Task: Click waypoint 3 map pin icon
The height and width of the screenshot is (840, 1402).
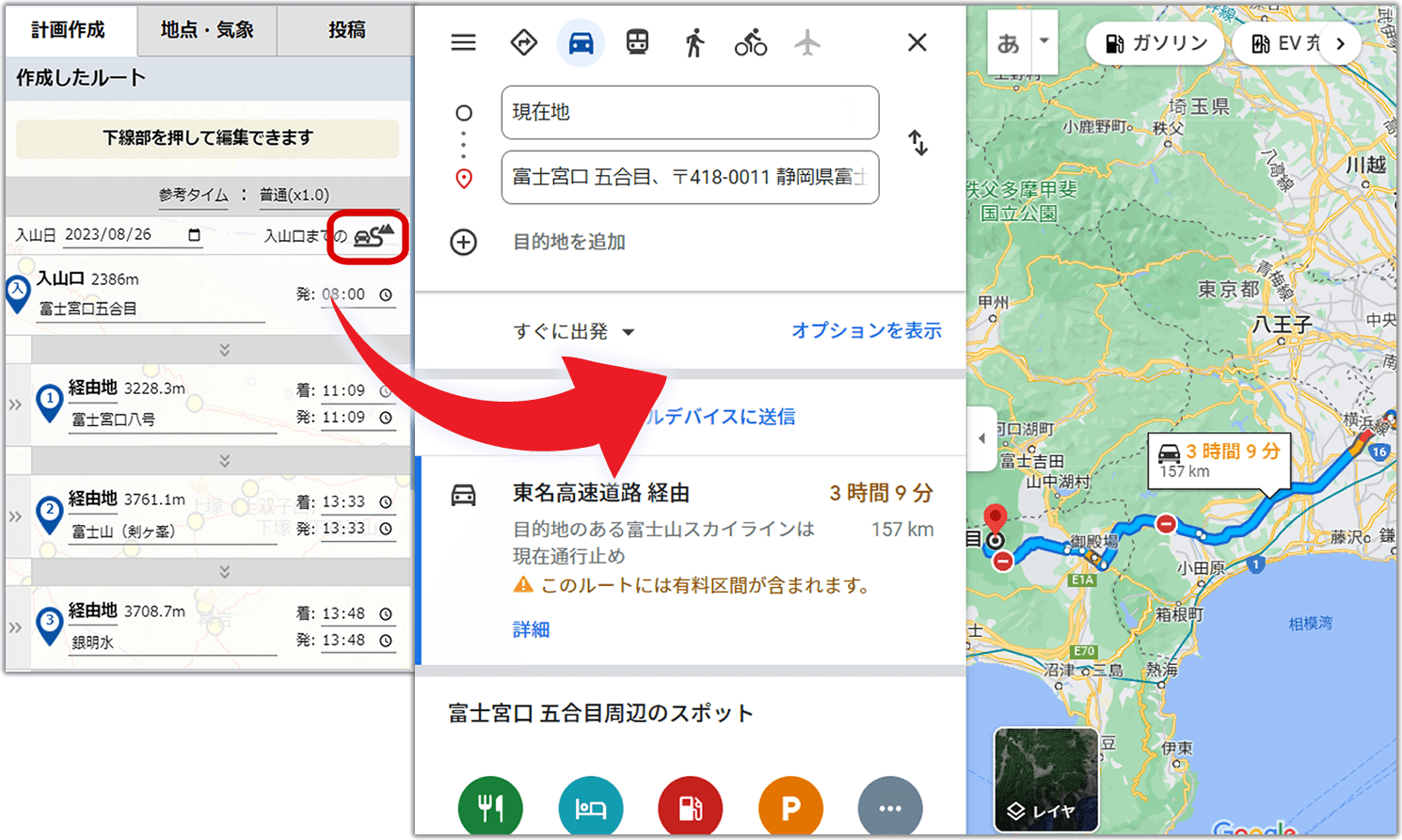Action: (49, 626)
